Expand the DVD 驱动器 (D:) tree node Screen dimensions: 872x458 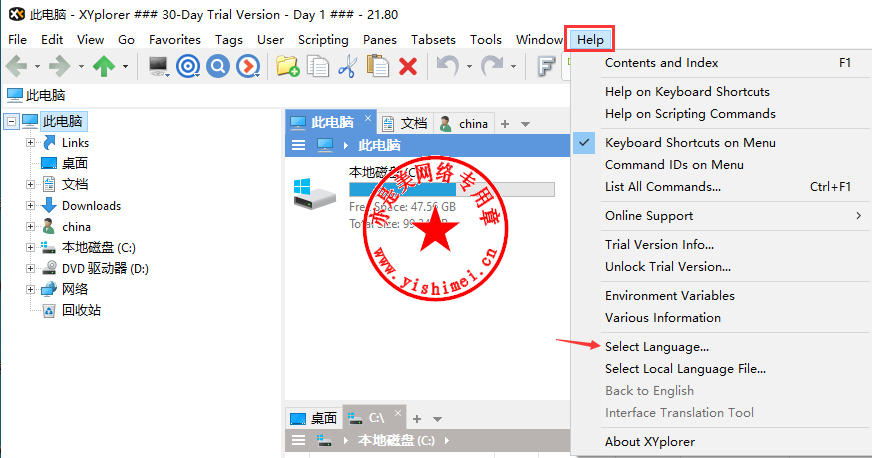point(31,268)
